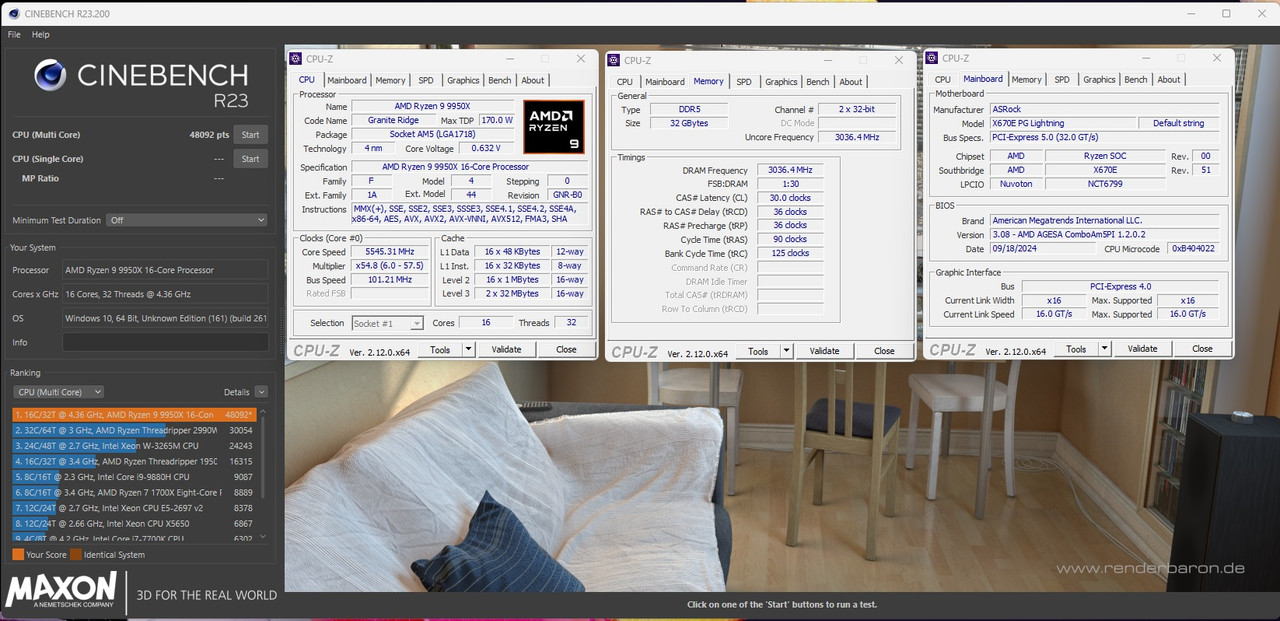Open Tools dropdown arrow in CPU-Z CPU window
1280x621 pixels.
(467, 350)
